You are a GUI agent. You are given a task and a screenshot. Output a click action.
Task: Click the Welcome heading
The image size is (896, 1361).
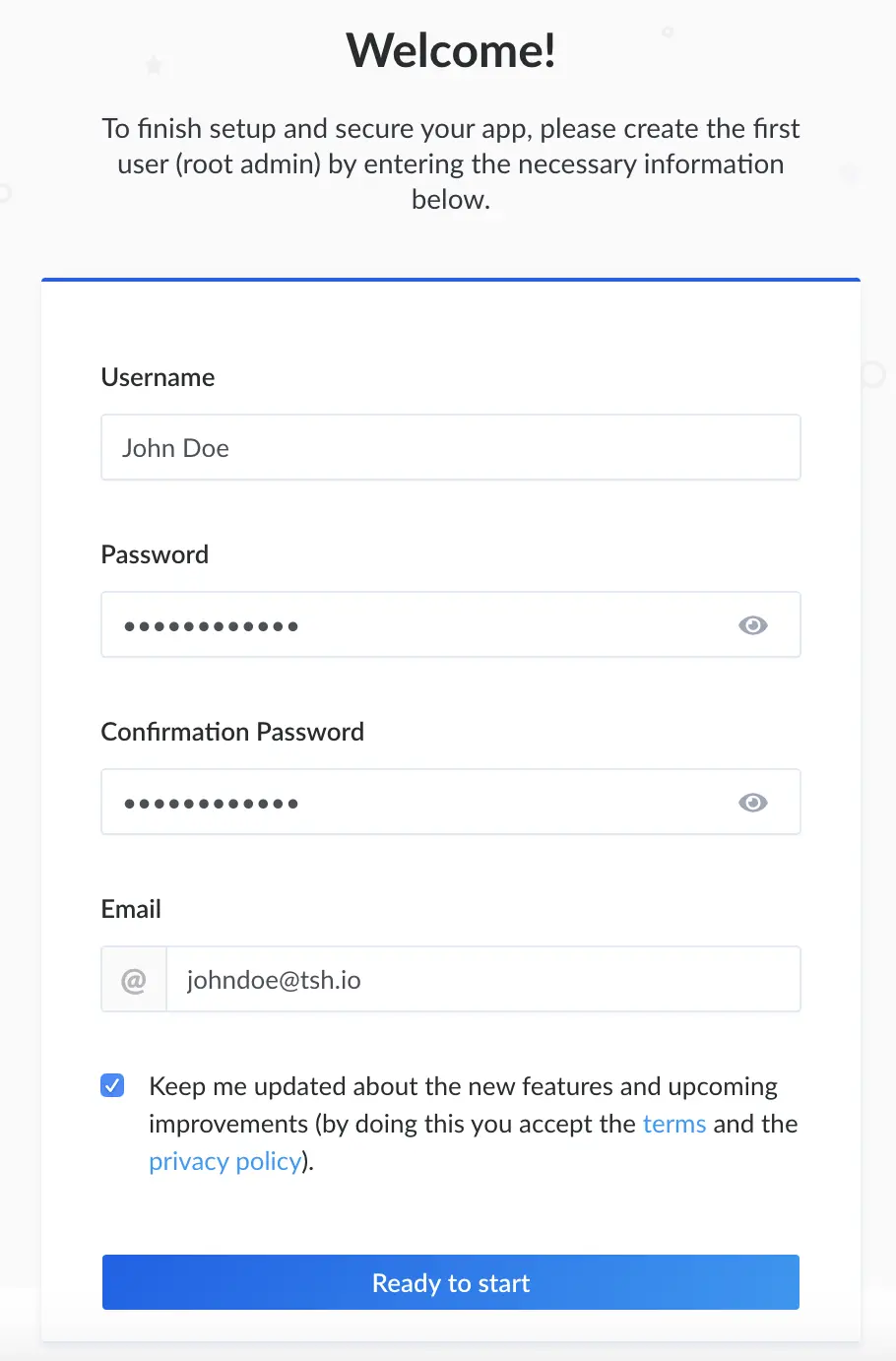pos(450,50)
